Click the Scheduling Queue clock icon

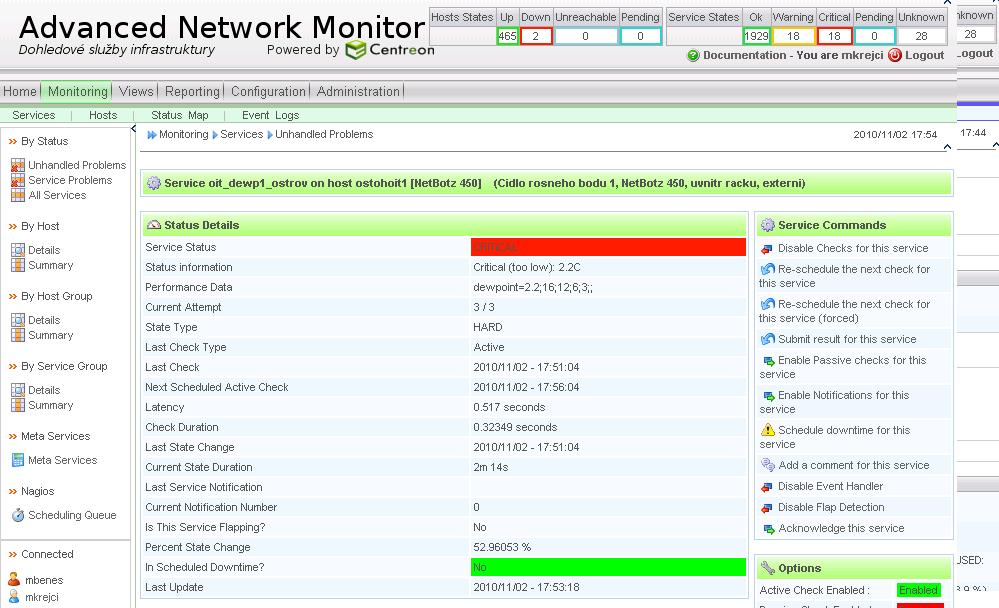[17, 516]
